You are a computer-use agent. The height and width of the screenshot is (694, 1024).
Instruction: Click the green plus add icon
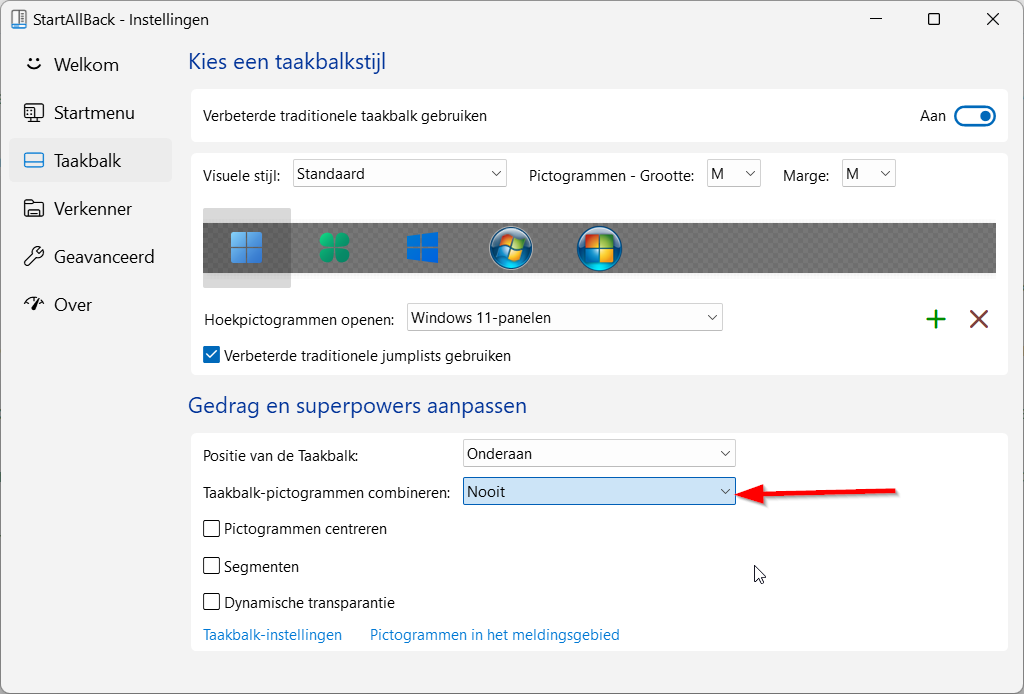936,319
